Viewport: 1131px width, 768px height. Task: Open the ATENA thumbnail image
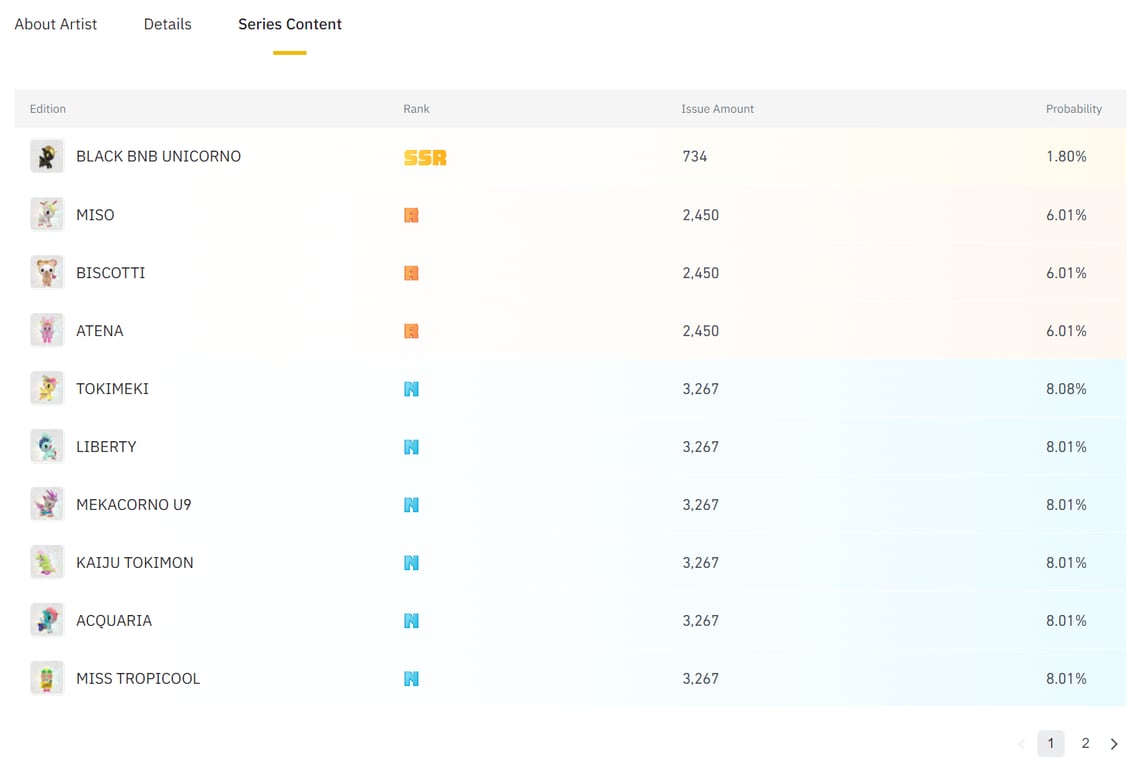click(x=47, y=330)
